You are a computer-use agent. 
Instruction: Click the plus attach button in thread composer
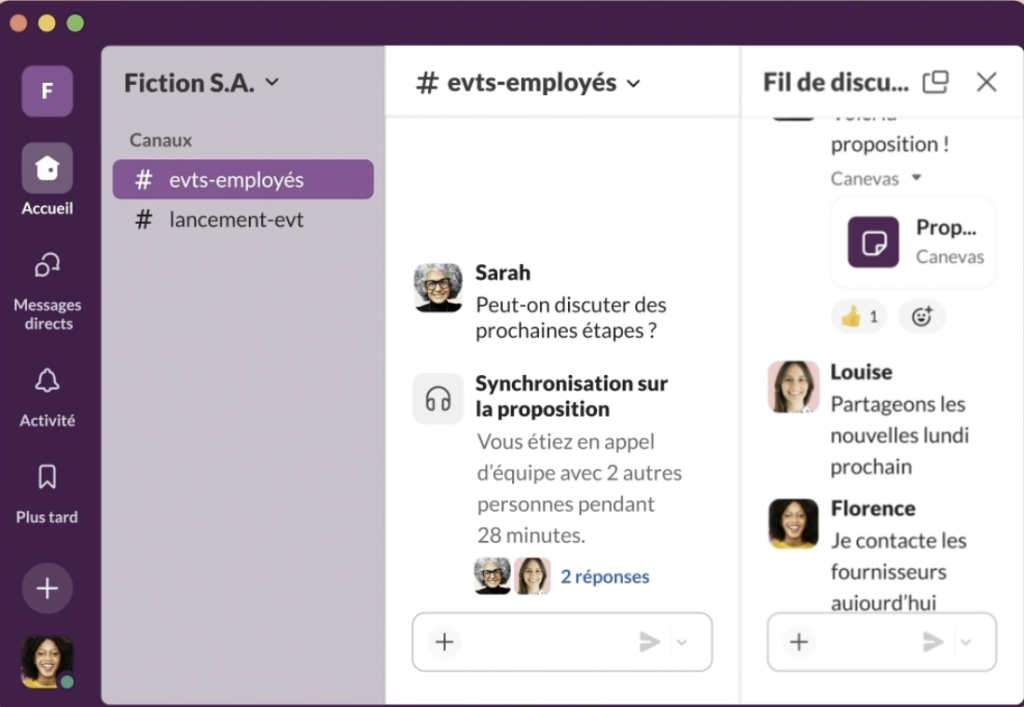coord(798,642)
